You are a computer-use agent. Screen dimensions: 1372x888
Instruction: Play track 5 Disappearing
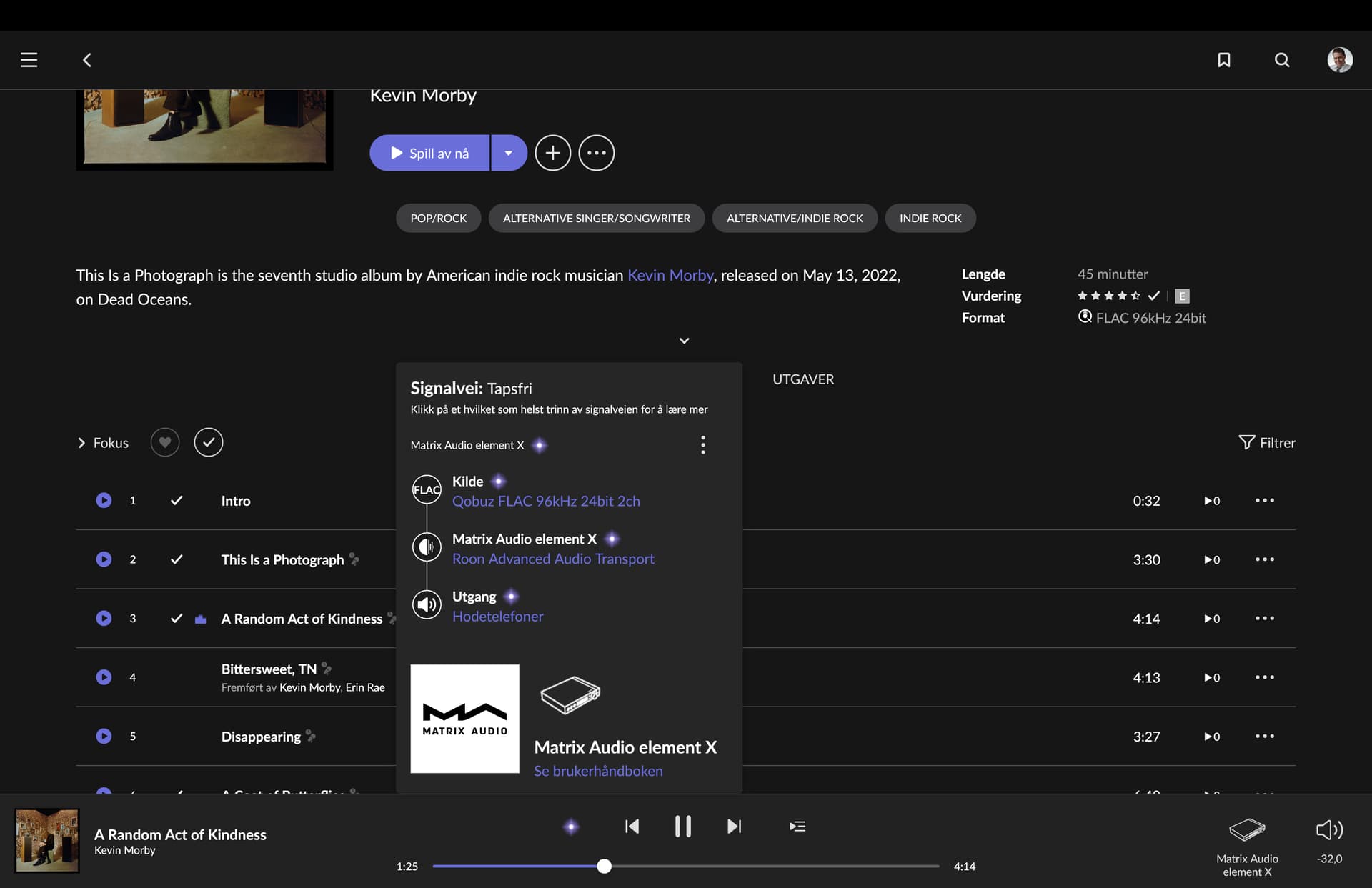pos(104,736)
